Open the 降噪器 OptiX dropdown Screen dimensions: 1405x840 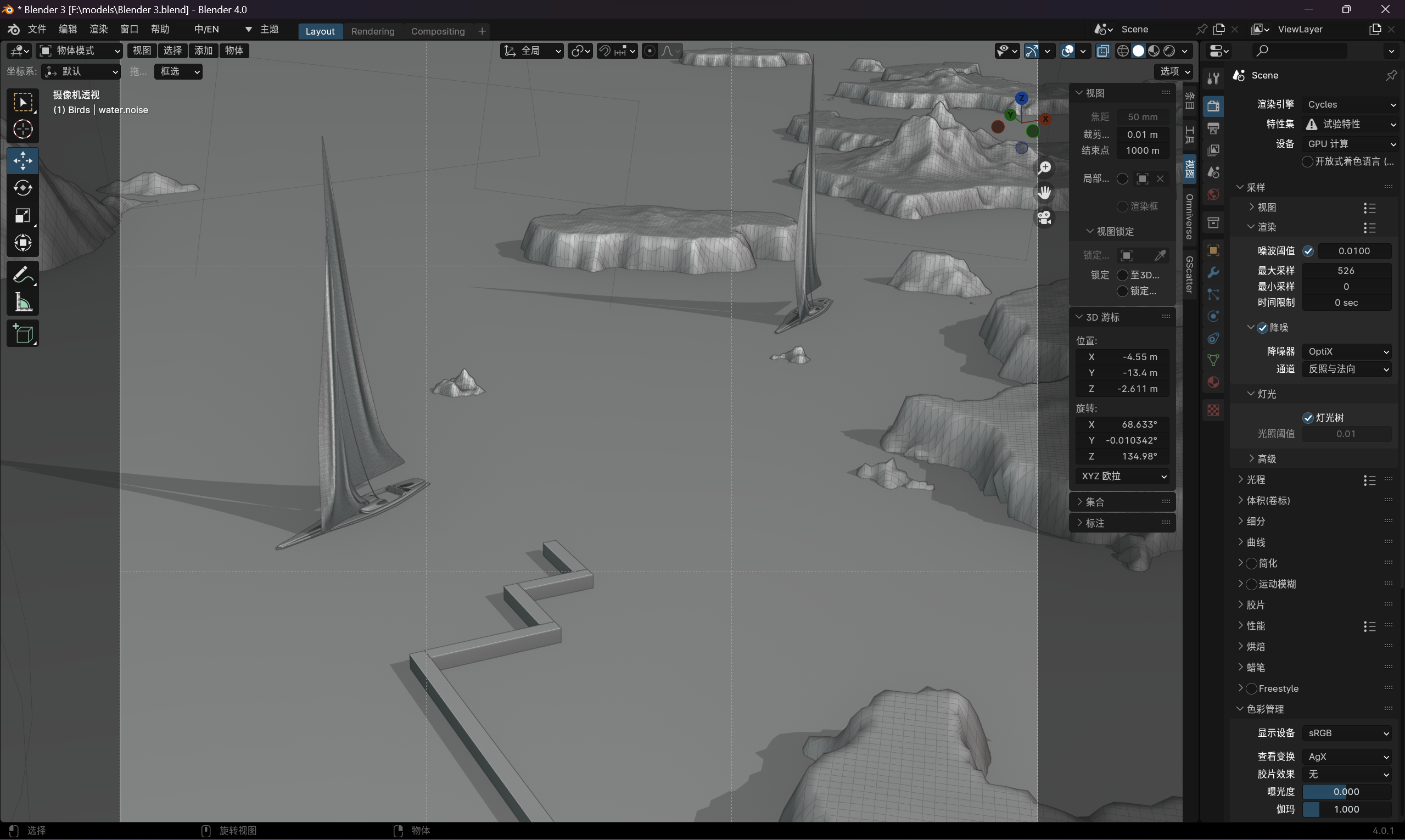(1347, 351)
